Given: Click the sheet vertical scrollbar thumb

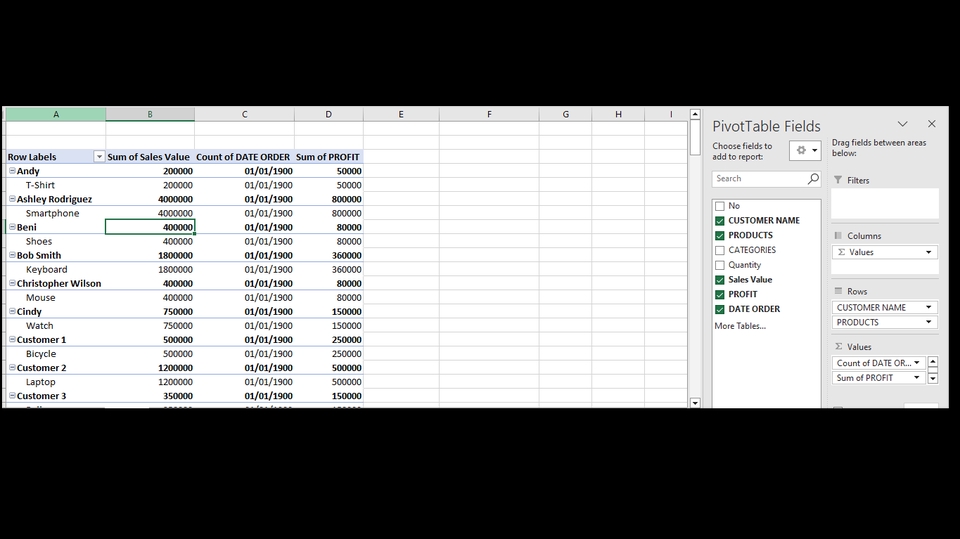Looking at the screenshot, I should pos(695,138).
